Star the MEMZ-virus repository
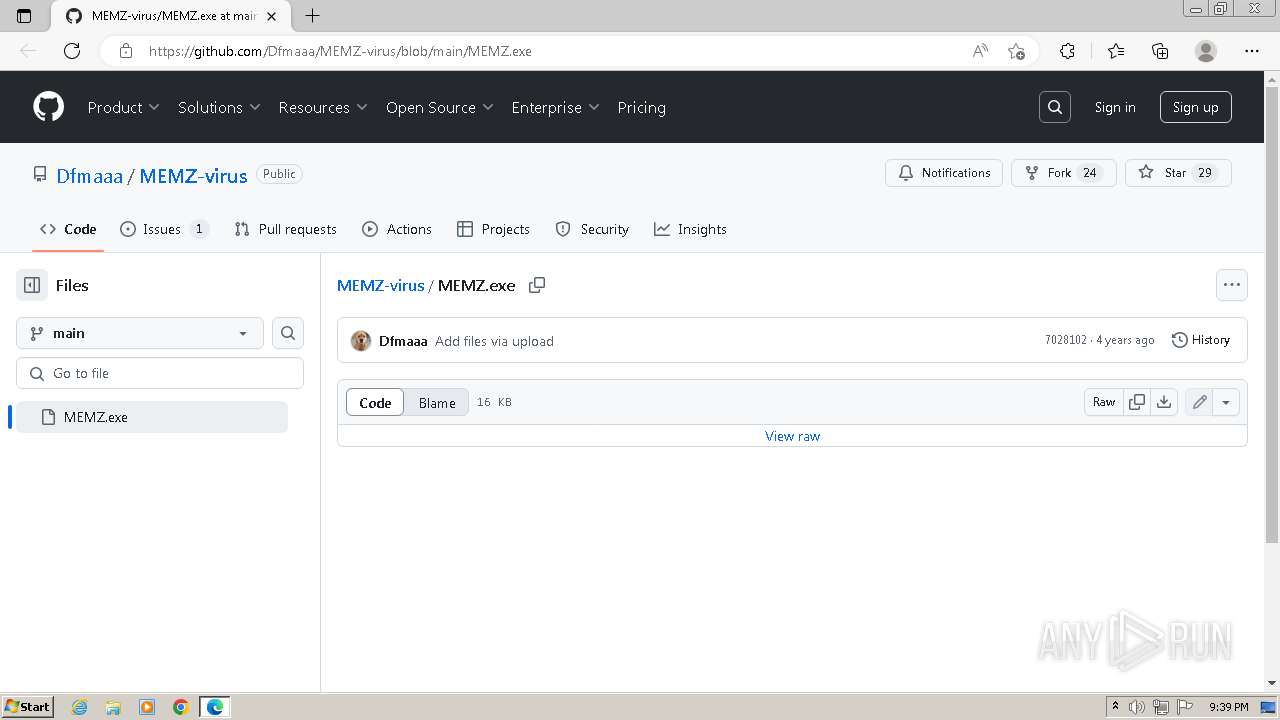1280x720 pixels. (x=1178, y=173)
